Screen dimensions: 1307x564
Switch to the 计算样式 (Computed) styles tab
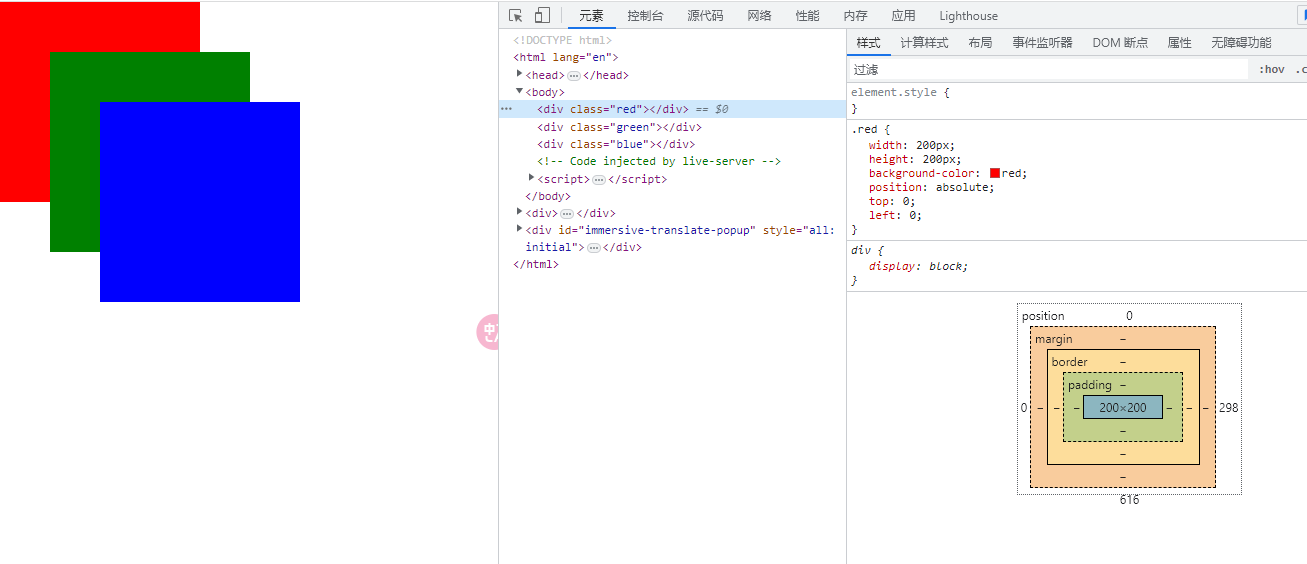[924, 42]
